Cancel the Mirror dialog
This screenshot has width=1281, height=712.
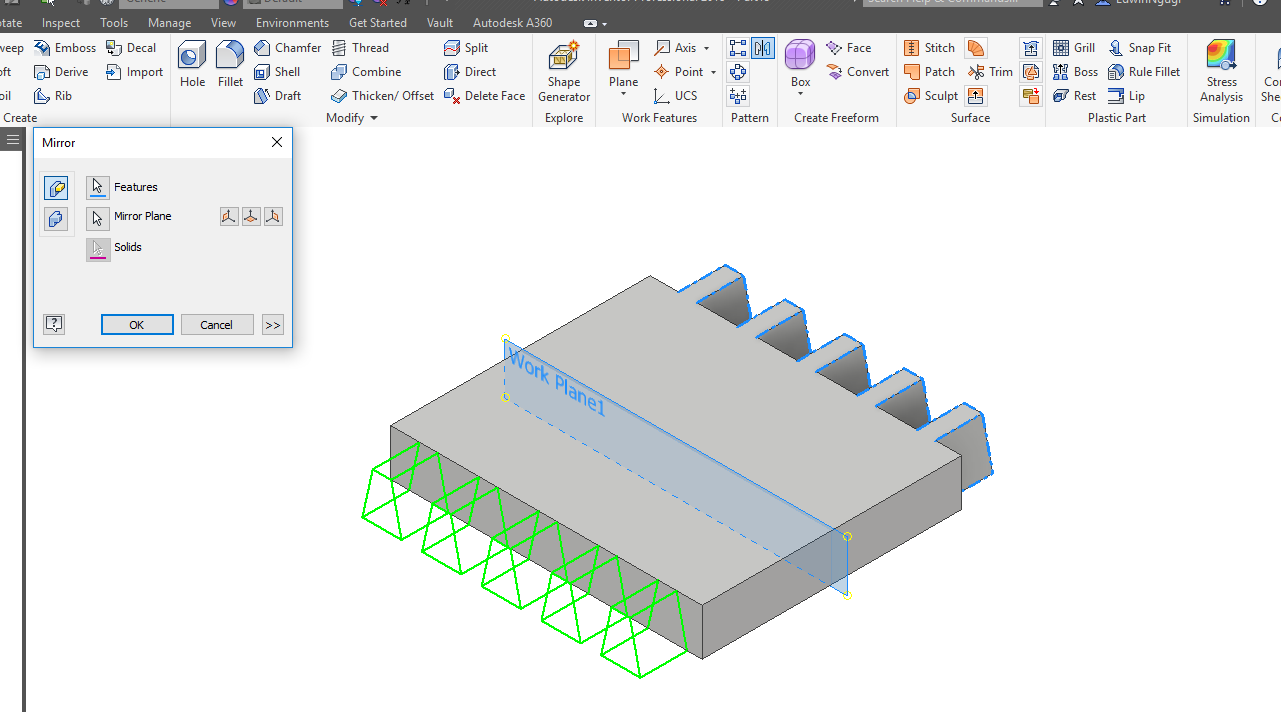[217, 325]
